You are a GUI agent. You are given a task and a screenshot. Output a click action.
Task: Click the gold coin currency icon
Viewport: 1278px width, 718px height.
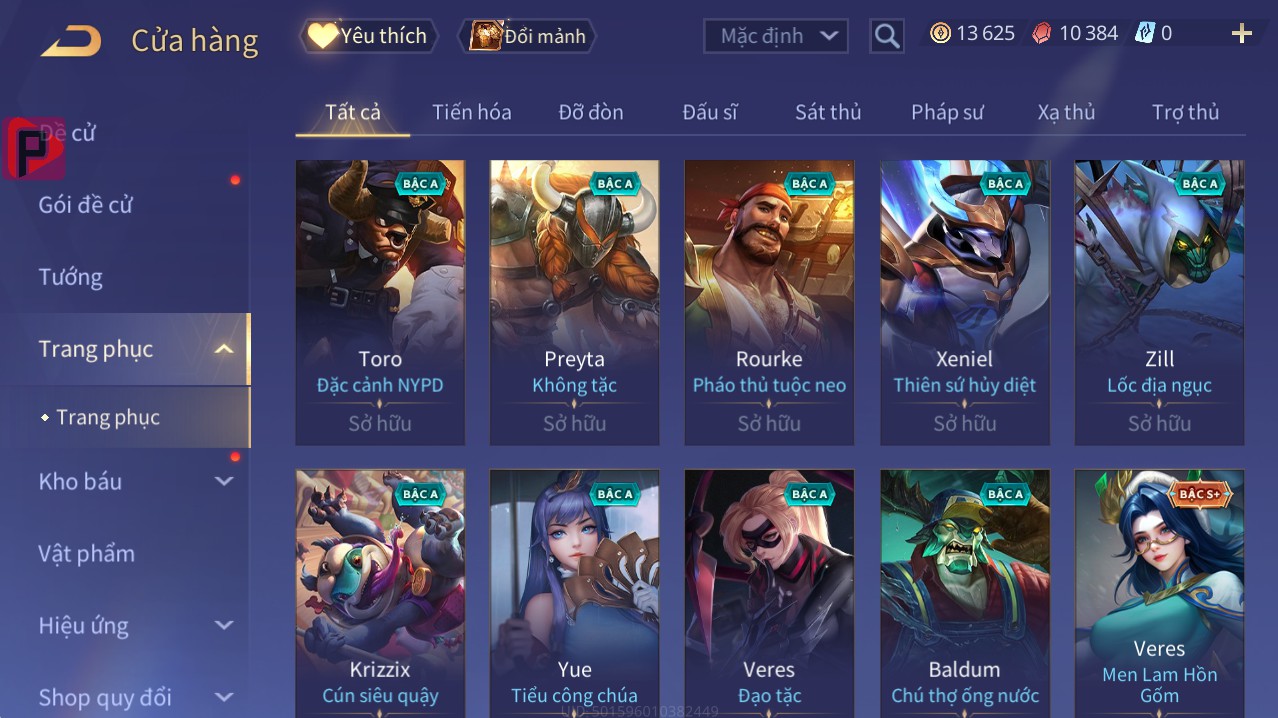point(940,33)
